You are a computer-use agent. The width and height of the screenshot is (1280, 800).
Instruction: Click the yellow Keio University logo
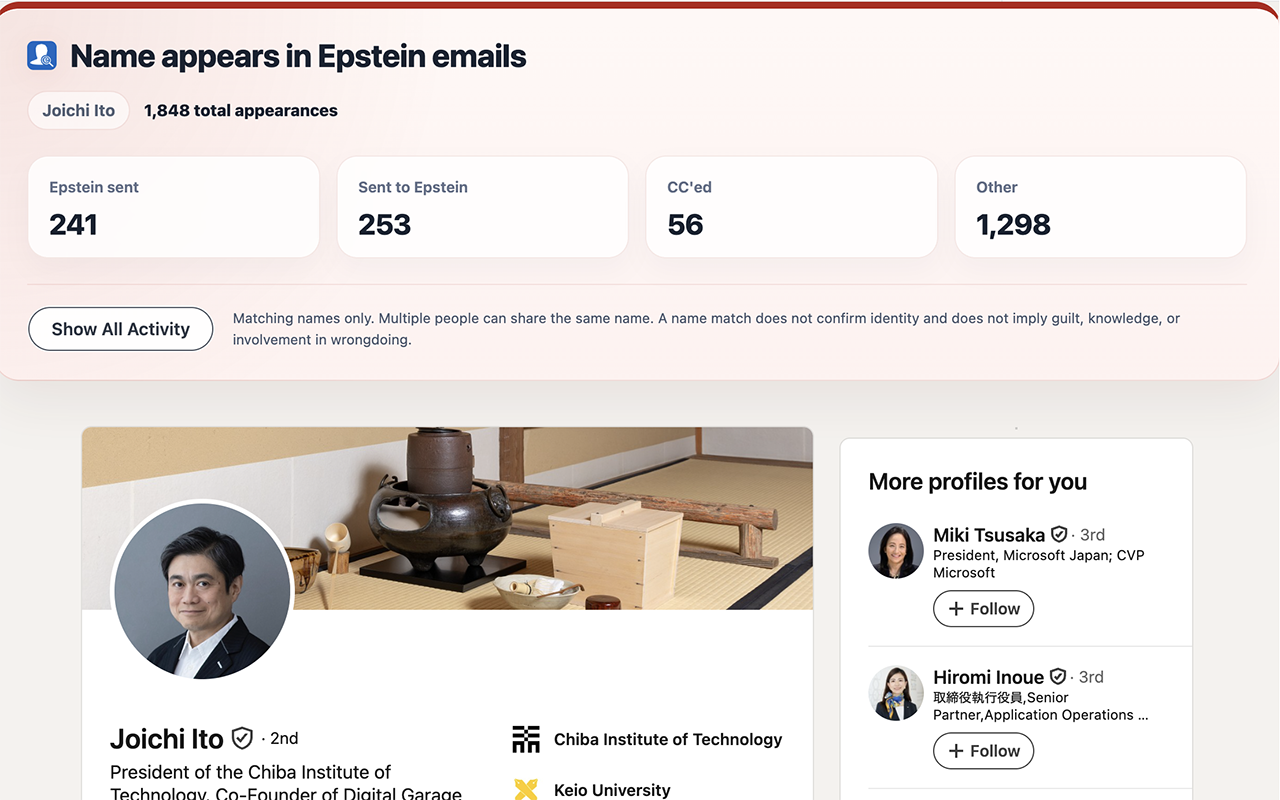[526, 789]
